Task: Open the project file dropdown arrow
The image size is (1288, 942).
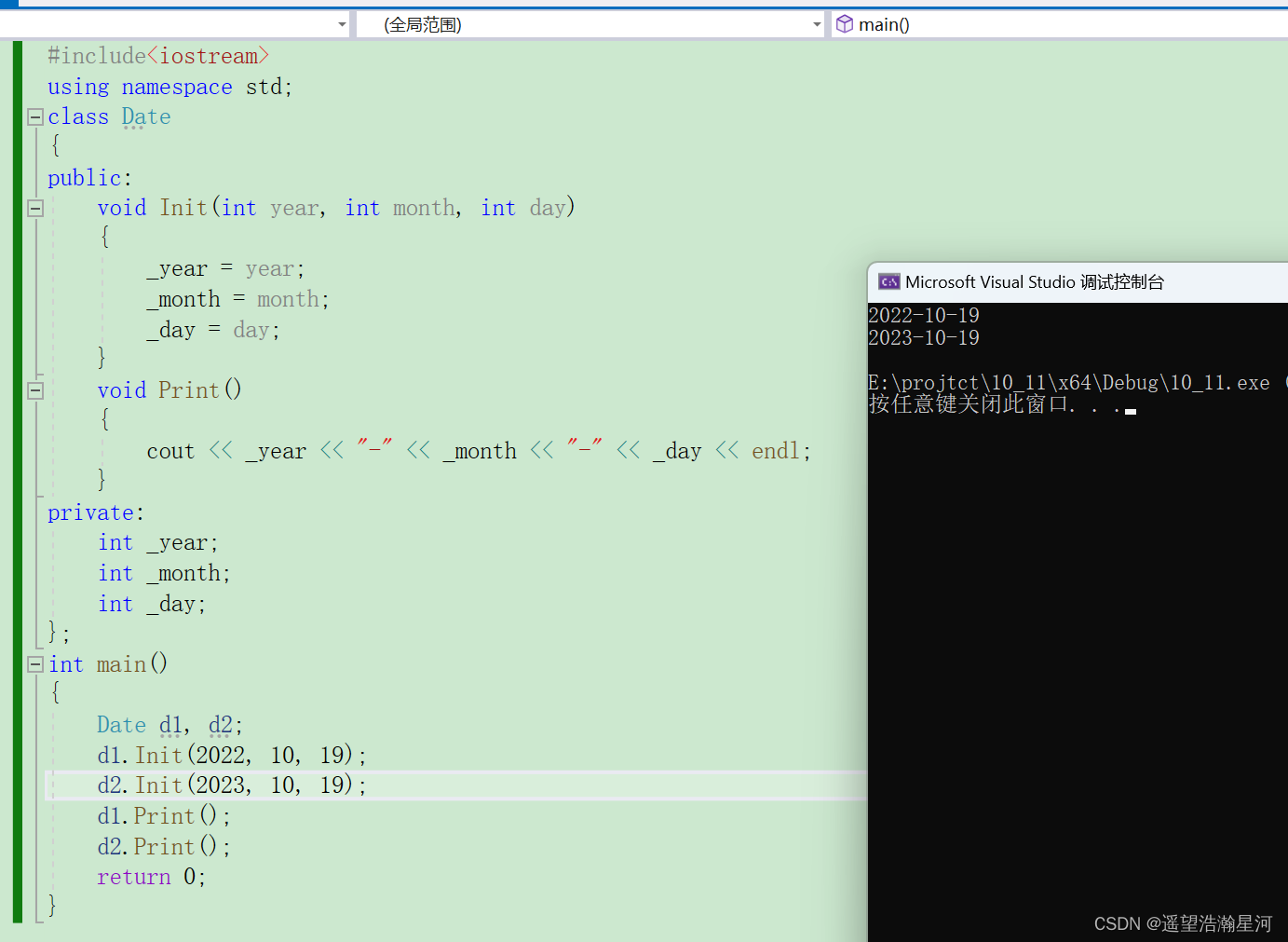Action: pyautogui.click(x=342, y=25)
